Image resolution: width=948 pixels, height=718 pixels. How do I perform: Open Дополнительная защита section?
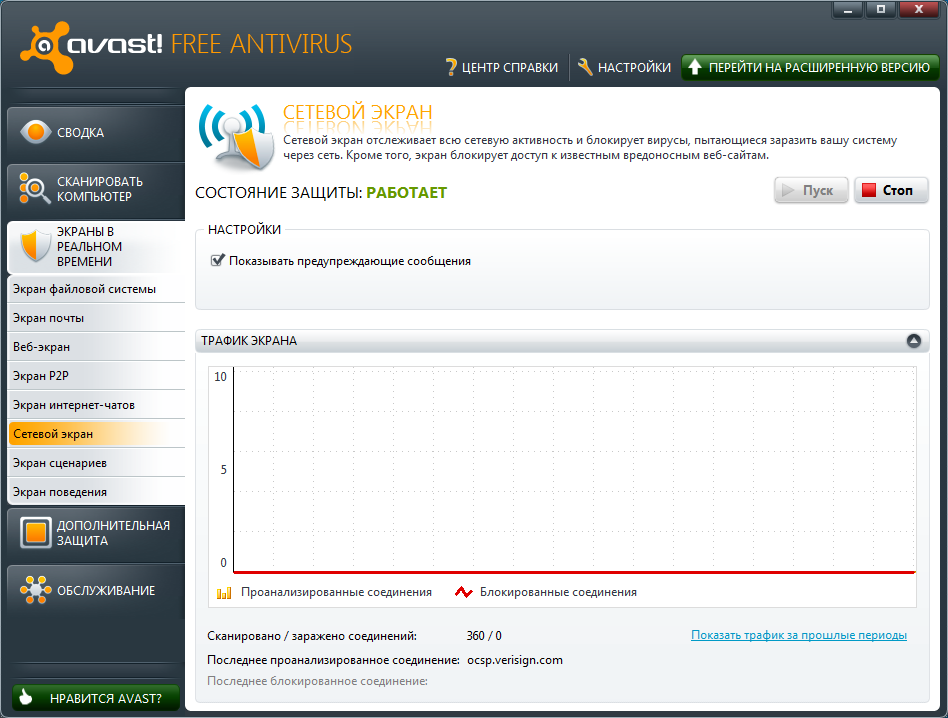coord(96,533)
